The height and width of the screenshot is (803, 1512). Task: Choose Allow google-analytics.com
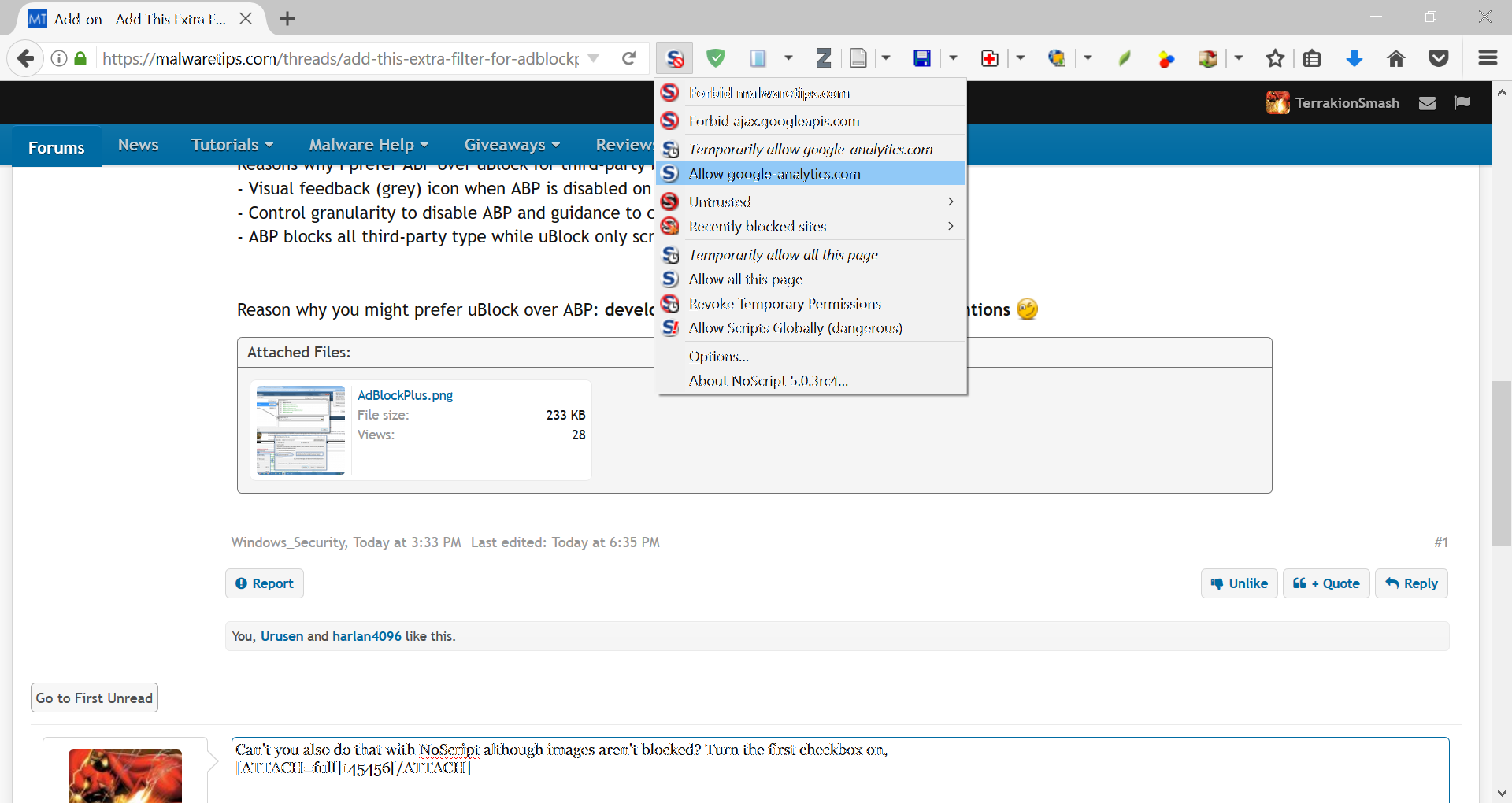click(810, 174)
